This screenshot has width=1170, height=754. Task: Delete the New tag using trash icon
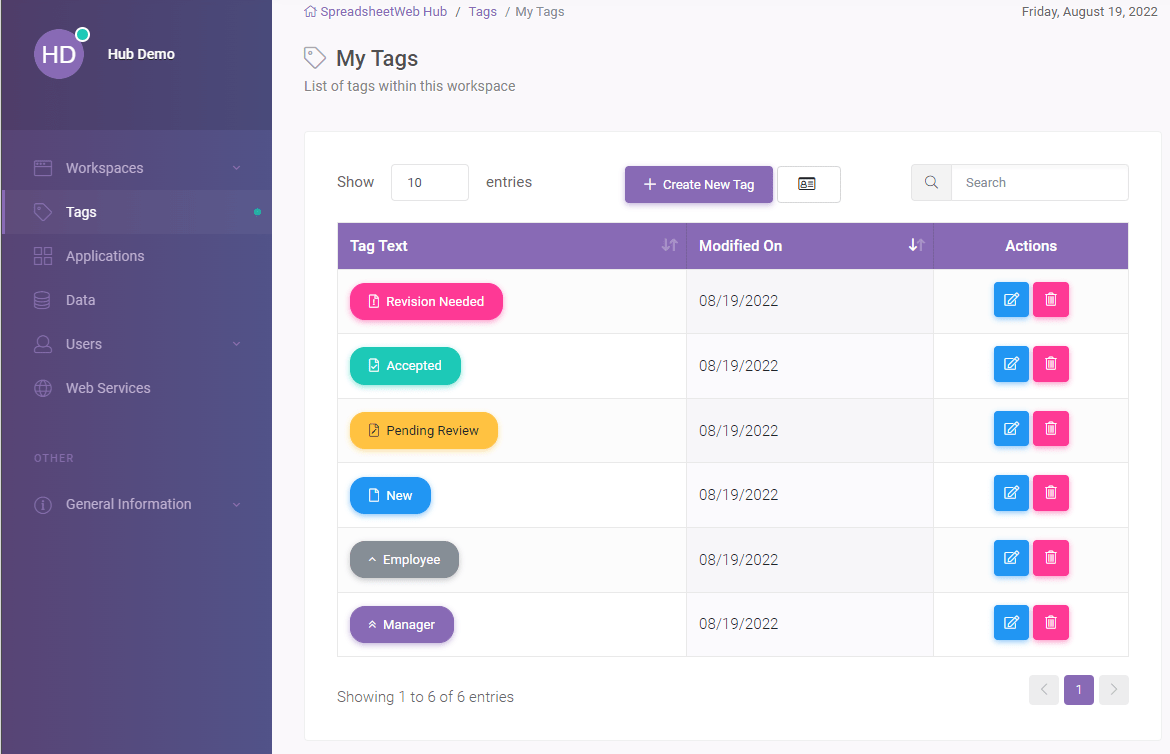tap(1050, 493)
